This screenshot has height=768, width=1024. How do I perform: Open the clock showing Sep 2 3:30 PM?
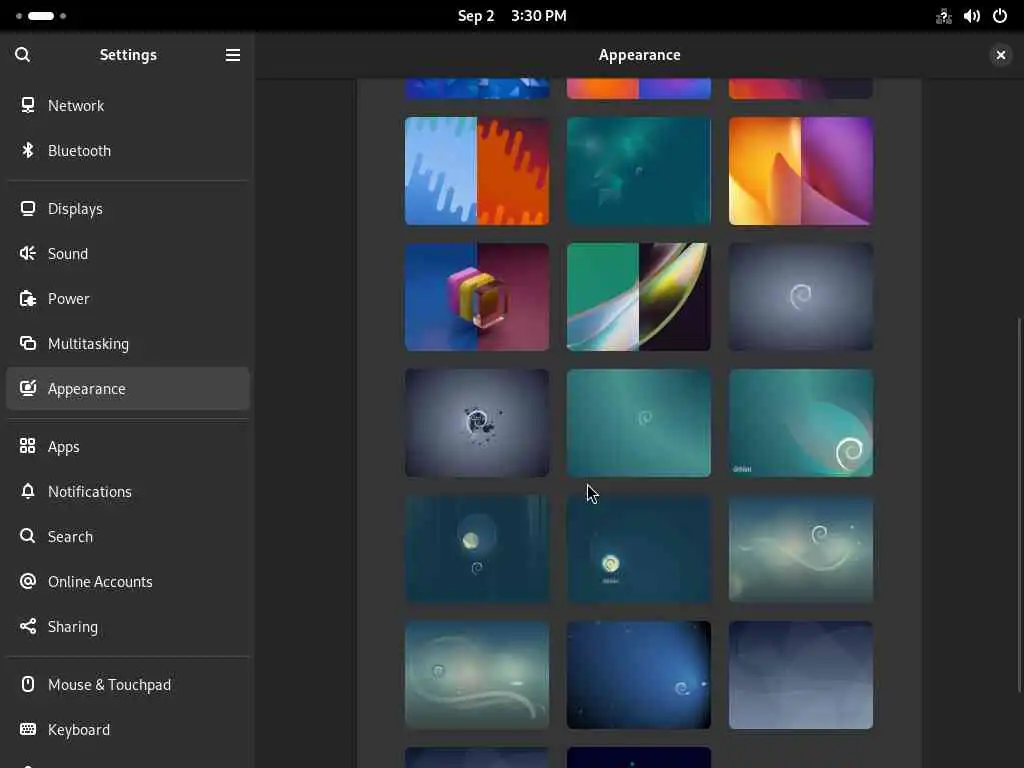pos(512,16)
